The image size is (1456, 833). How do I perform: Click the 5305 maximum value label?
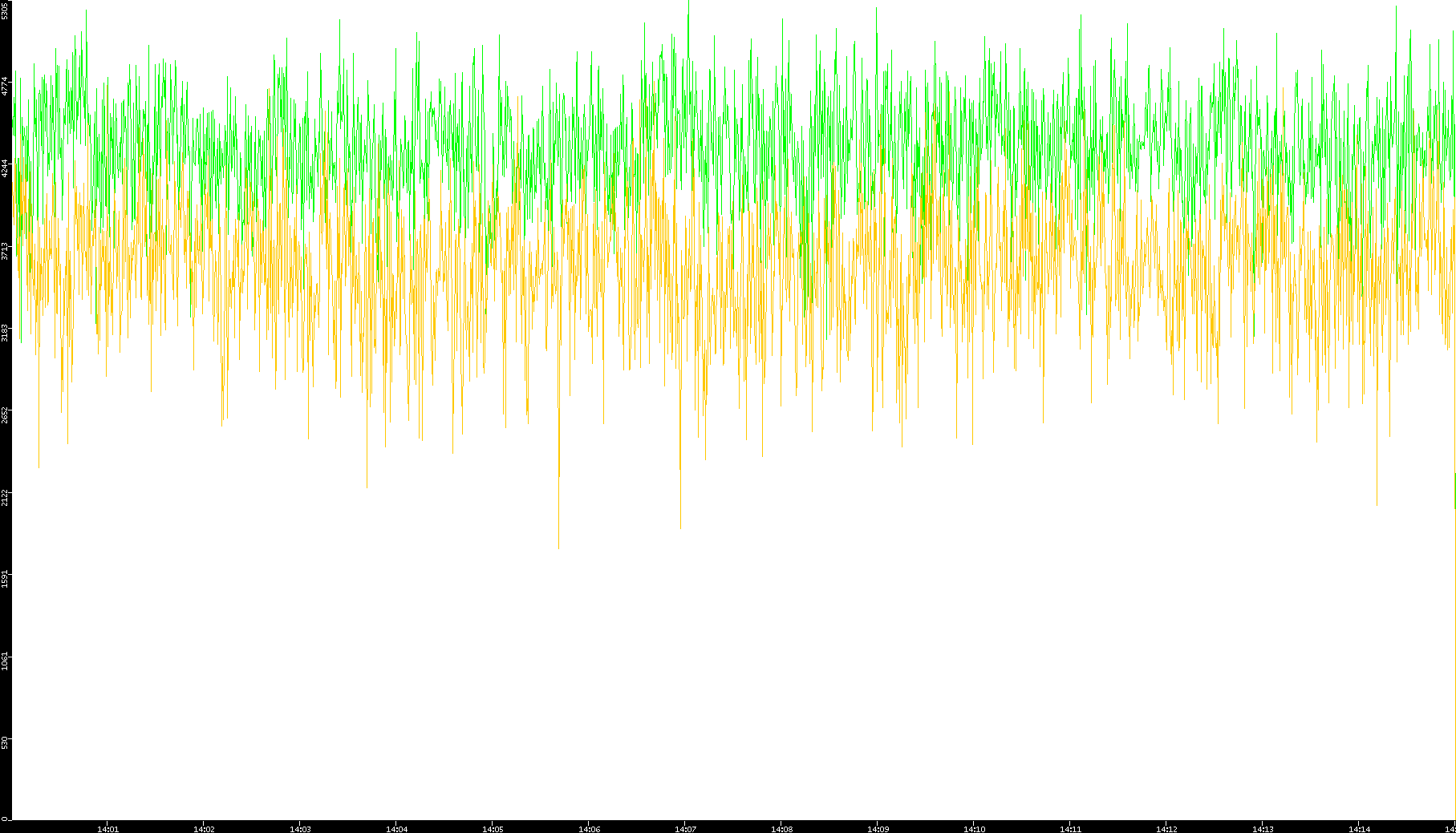[x=5, y=11]
